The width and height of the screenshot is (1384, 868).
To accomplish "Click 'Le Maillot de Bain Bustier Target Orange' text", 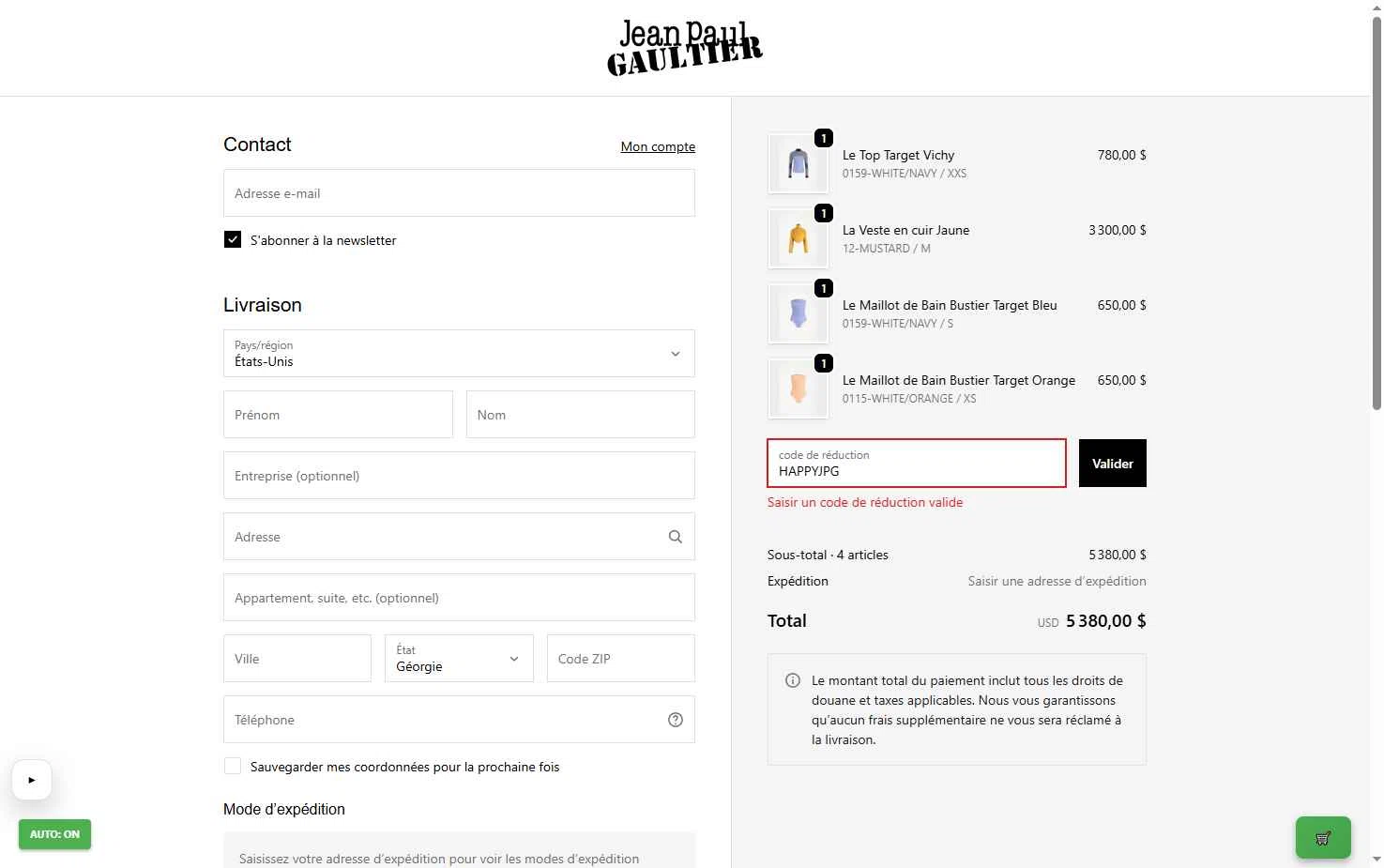I will click(959, 380).
